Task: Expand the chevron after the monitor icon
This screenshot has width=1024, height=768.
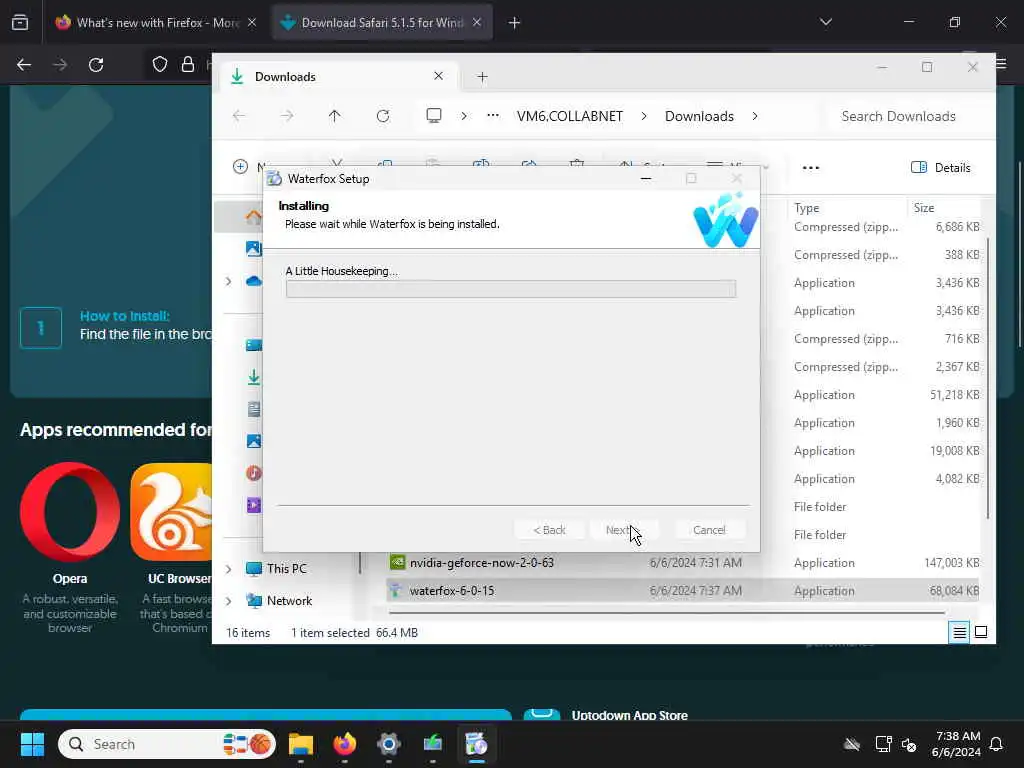Action: point(464,116)
